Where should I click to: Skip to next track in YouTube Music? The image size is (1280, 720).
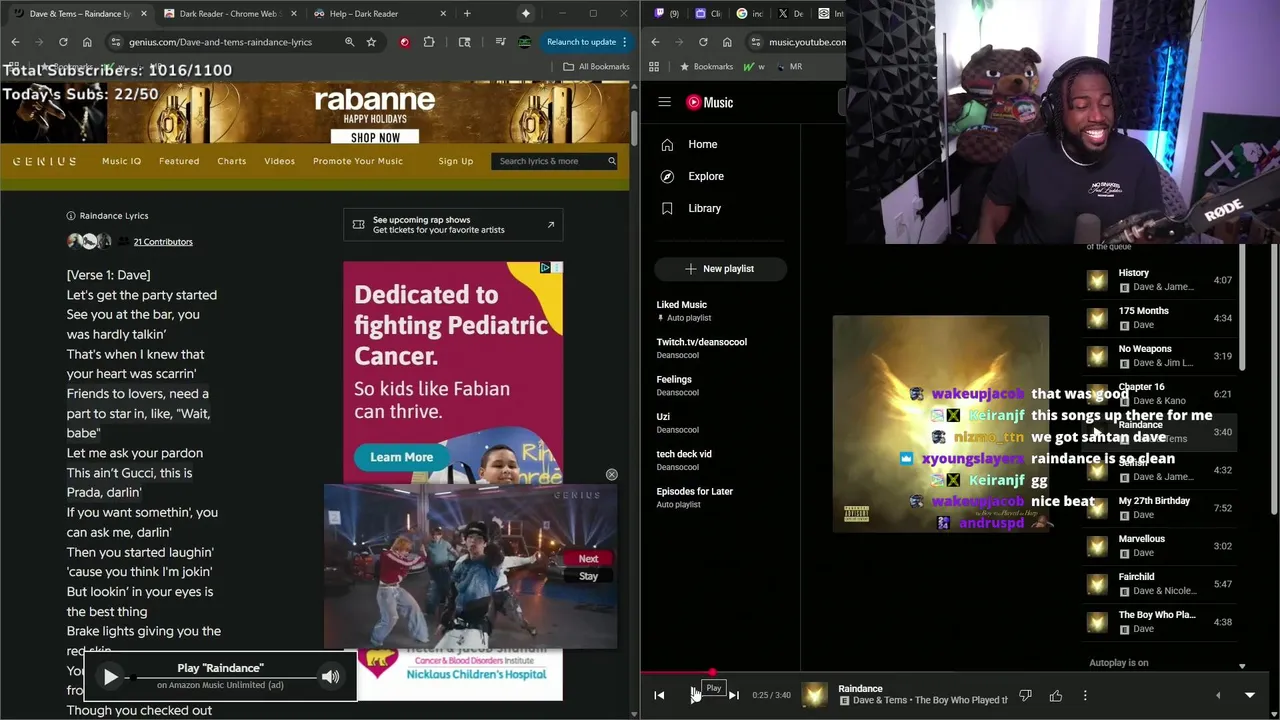733,695
